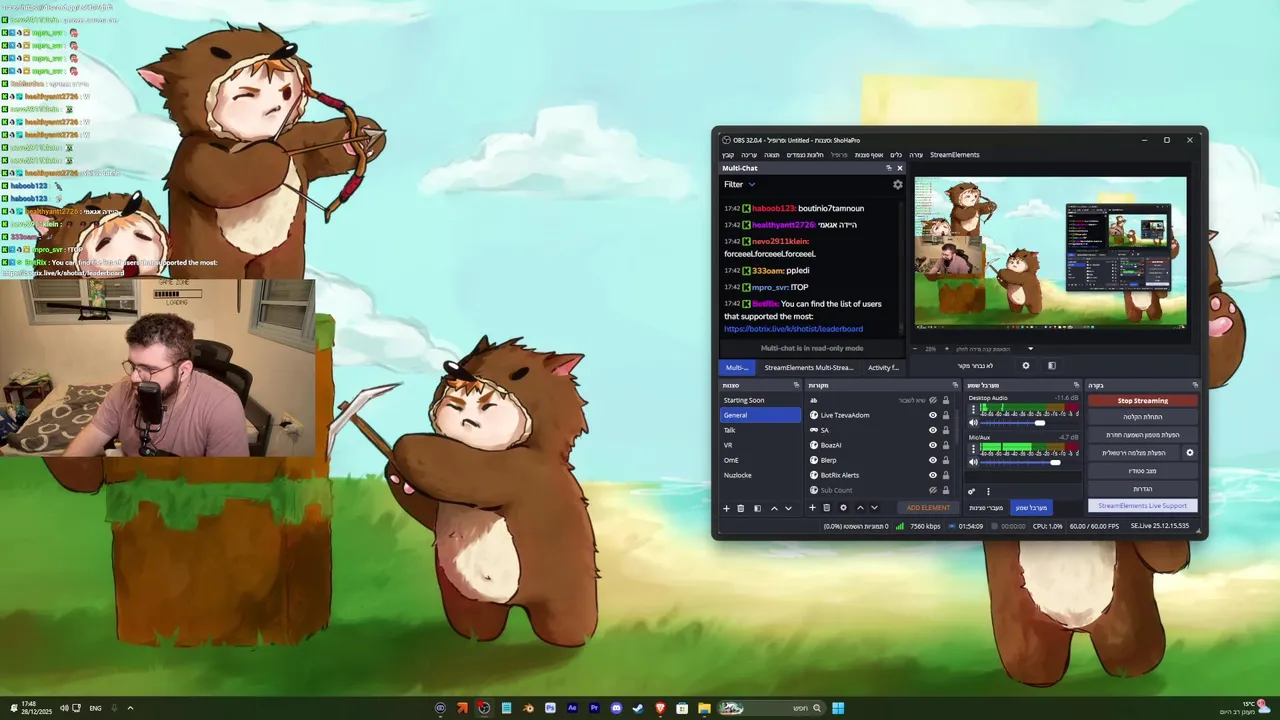The height and width of the screenshot is (720, 1280).
Task: Show the Sub Count source
Action: [x=933, y=490]
